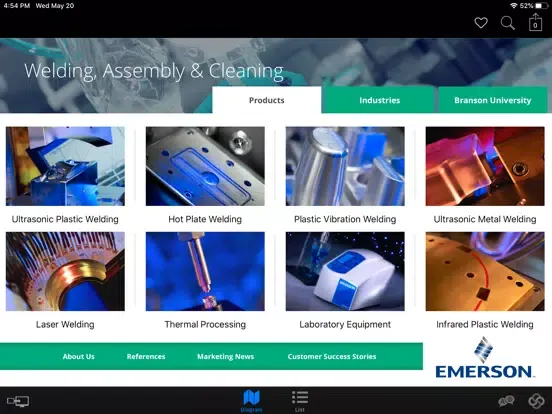Open Ultrasonic Plastic Welding thumbnail
Viewport: 552px width, 414px height.
coord(65,166)
